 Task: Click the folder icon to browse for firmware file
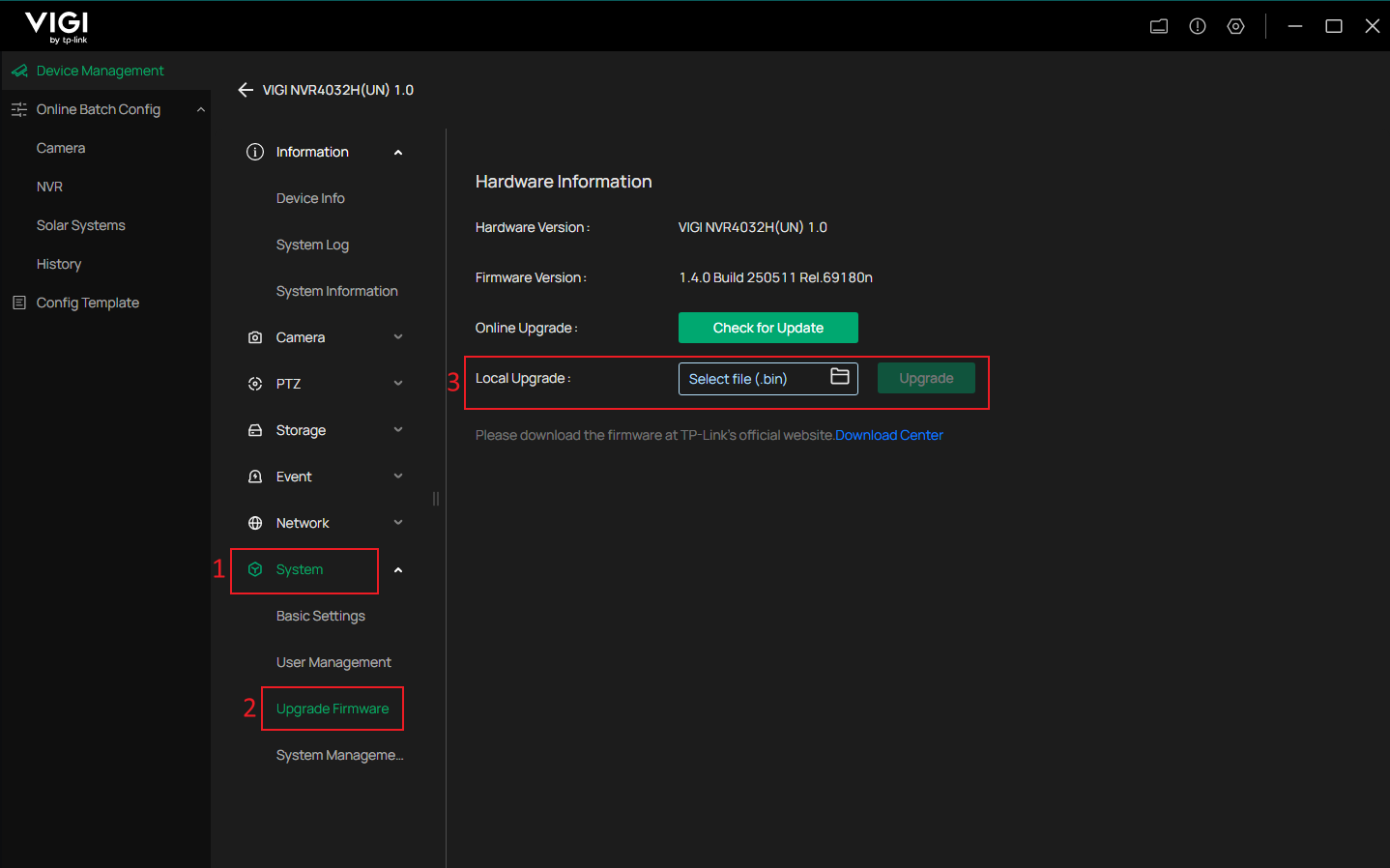pos(840,378)
